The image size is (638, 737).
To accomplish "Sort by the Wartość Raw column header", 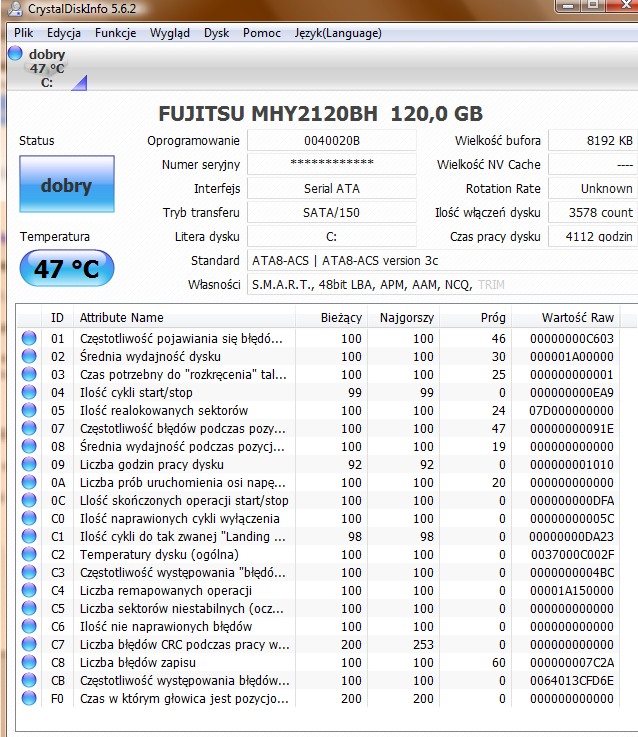I will click(566, 318).
